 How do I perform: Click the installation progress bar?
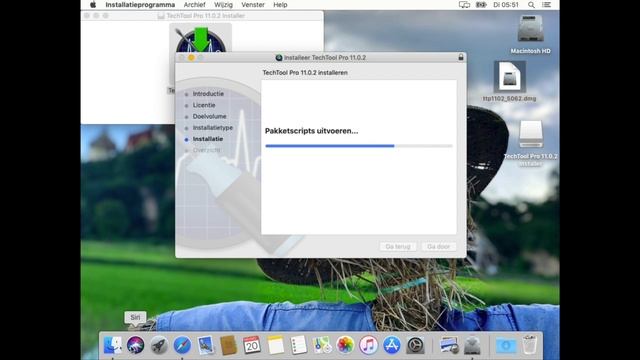[359, 146]
